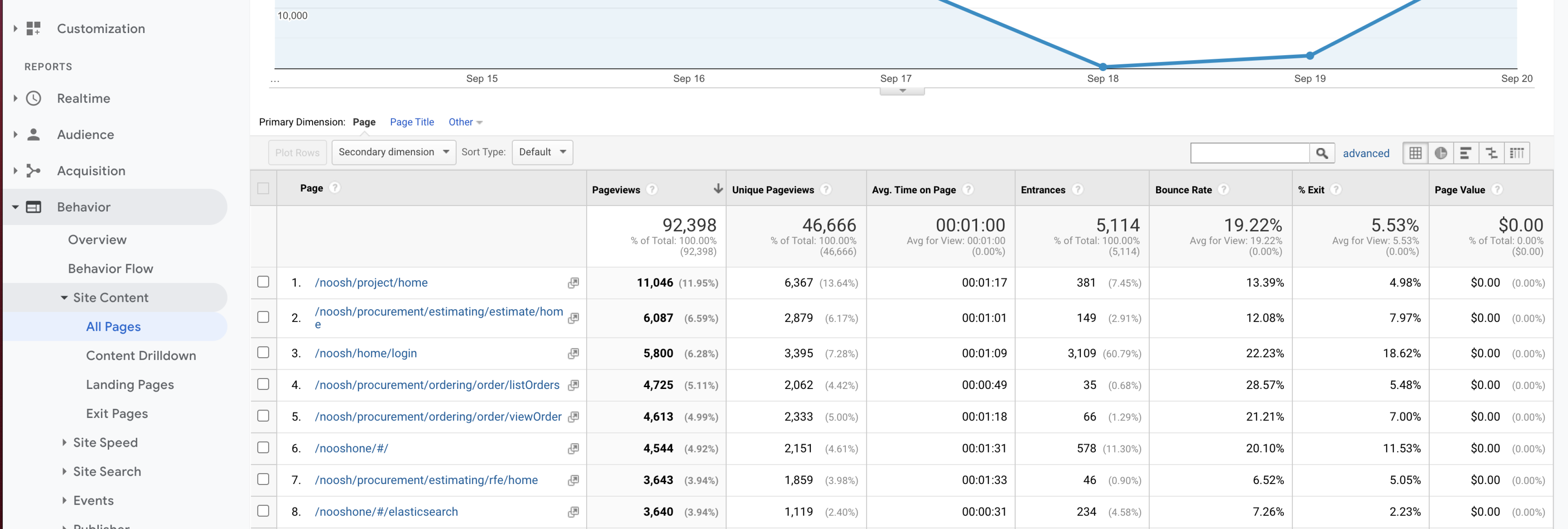The height and width of the screenshot is (529, 1568).
Task: Switch to Comparison view
Action: click(x=1491, y=153)
